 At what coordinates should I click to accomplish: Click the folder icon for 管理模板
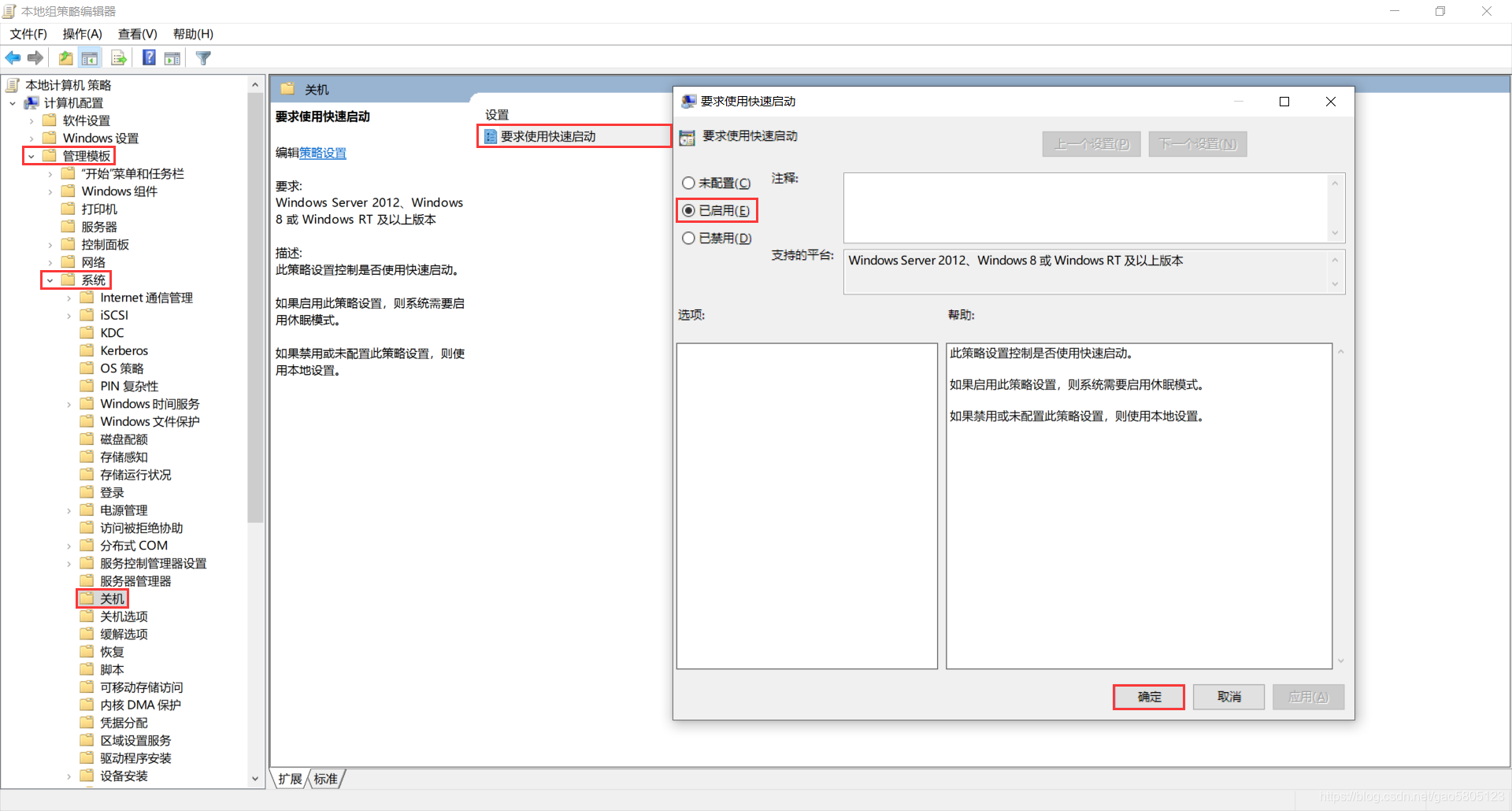coord(50,156)
